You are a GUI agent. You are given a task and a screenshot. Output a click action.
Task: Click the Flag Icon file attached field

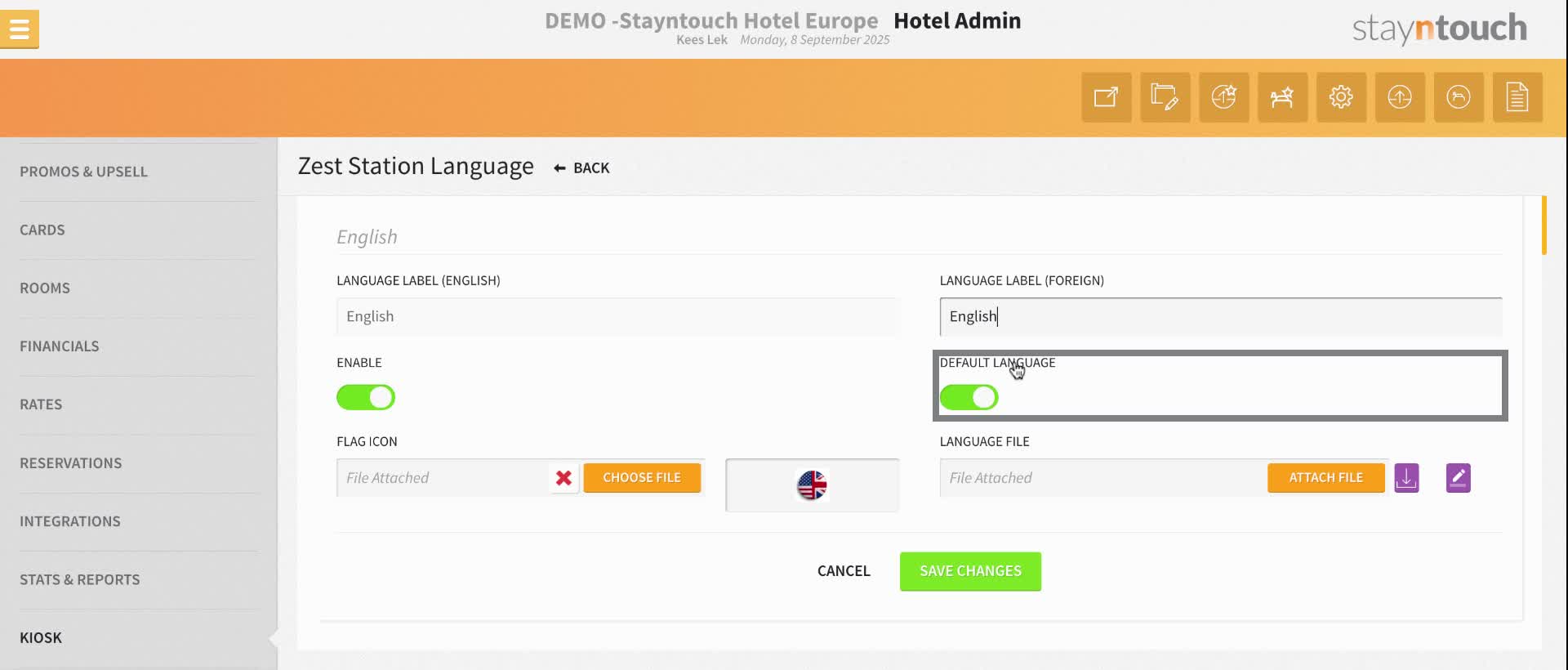point(444,478)
